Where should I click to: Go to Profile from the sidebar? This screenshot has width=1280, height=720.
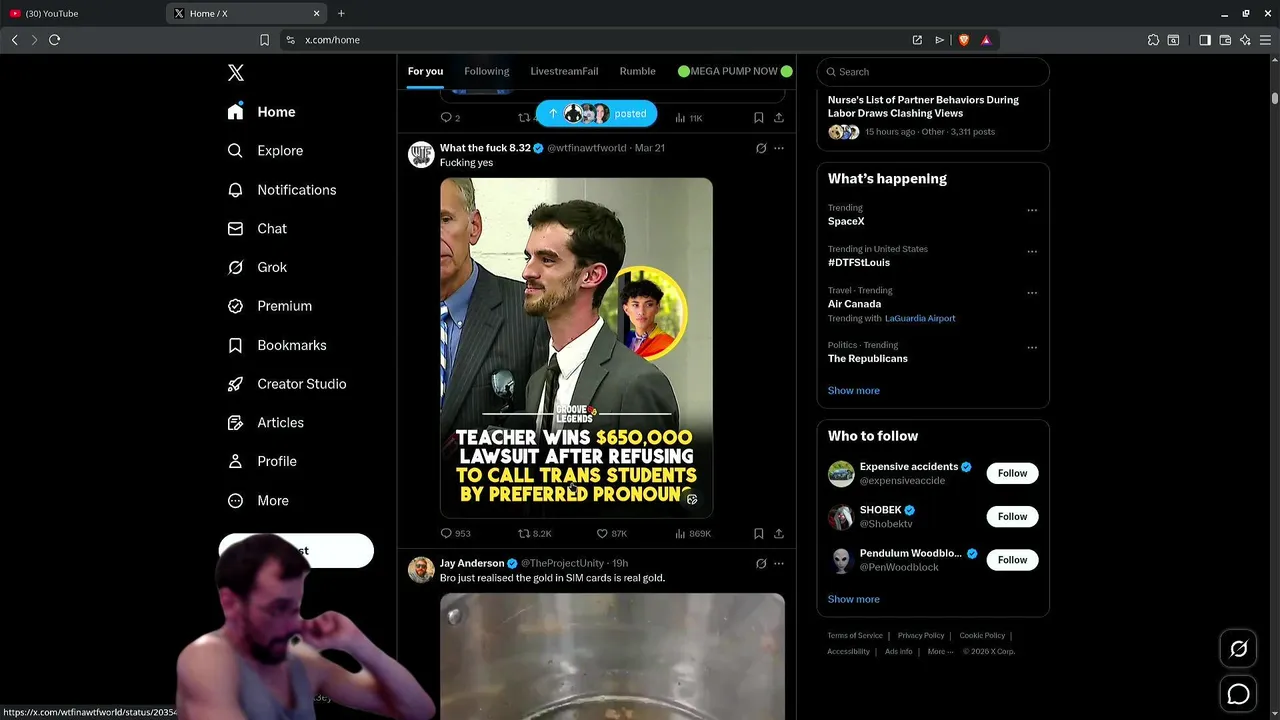(262, 462)
